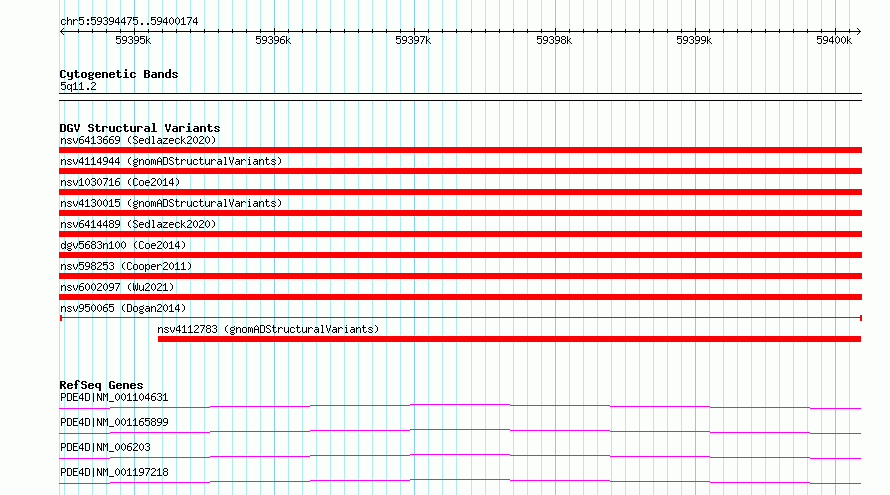Click the red bar under nsv6413669
The height and width of the screenshot is (495, 890).
tap(460, 150)
